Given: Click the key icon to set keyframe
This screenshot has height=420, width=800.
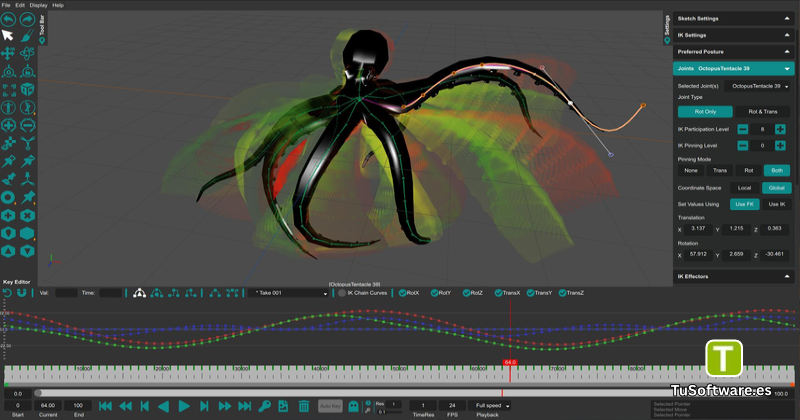Looking at the screenshot, I should click(x=264, y=406).
